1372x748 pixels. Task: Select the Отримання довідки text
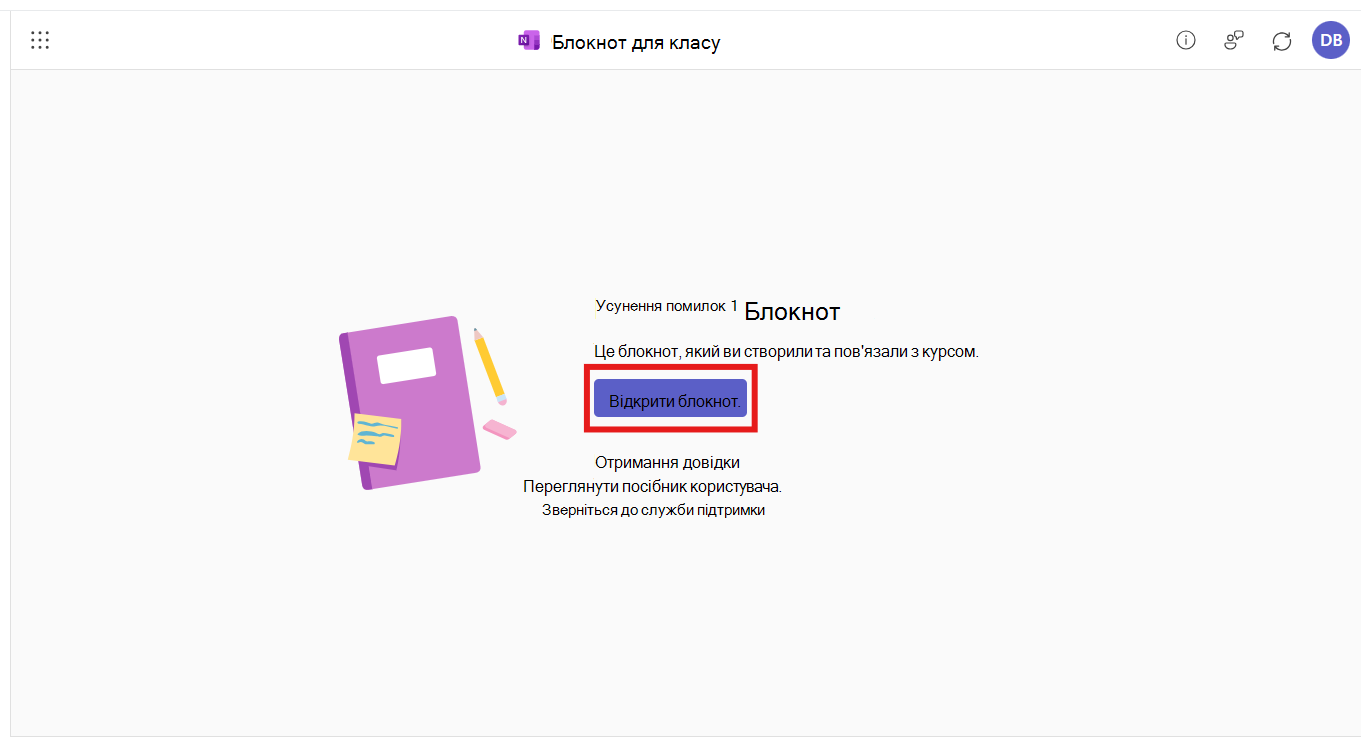tap(667, 462)
